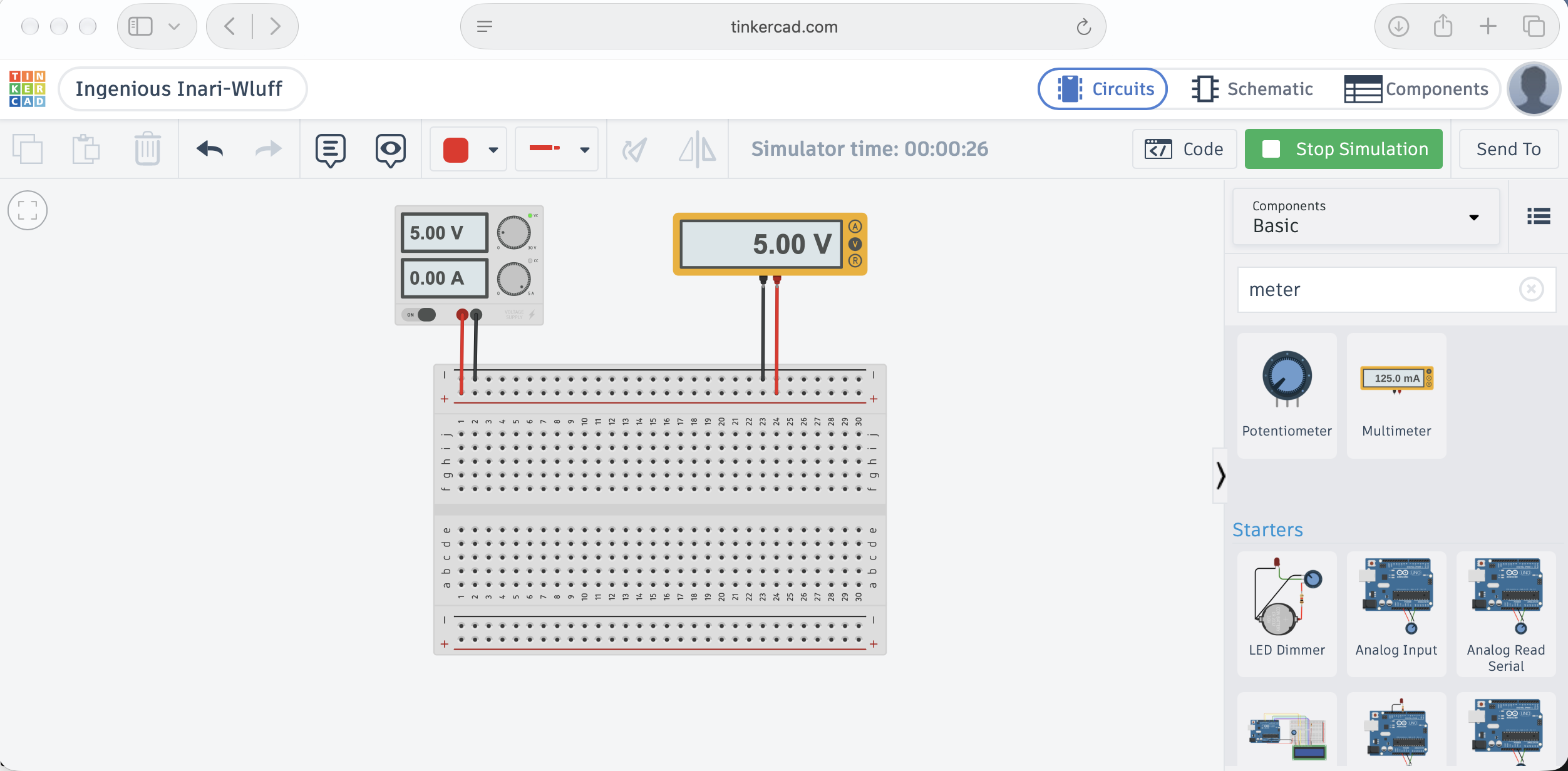The height and width of the screenshot is (771, 1568).
Task: Click the red wire type line sample
Action: [545, 148]
